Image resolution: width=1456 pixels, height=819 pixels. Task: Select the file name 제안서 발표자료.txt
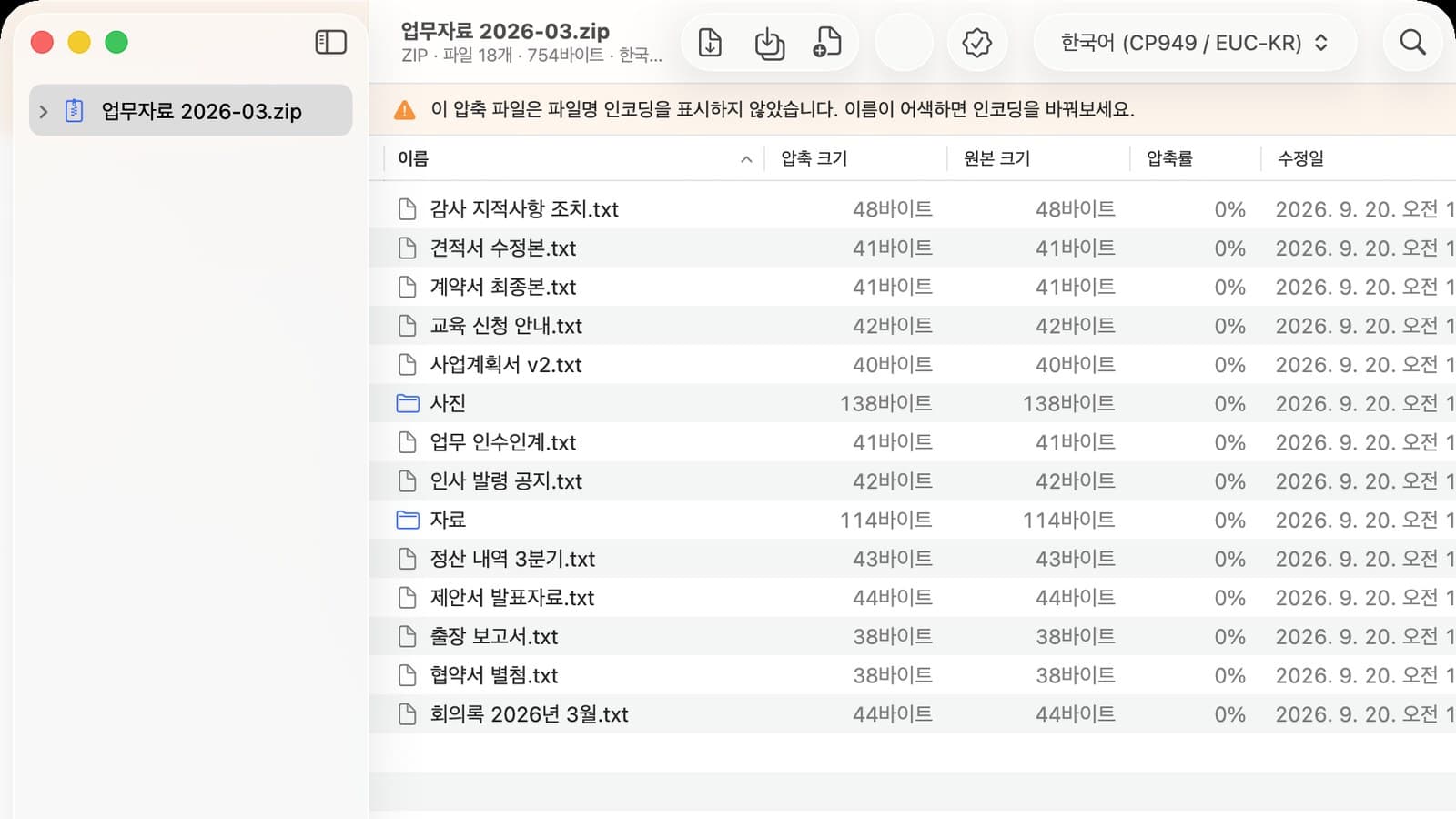(512, 598)
